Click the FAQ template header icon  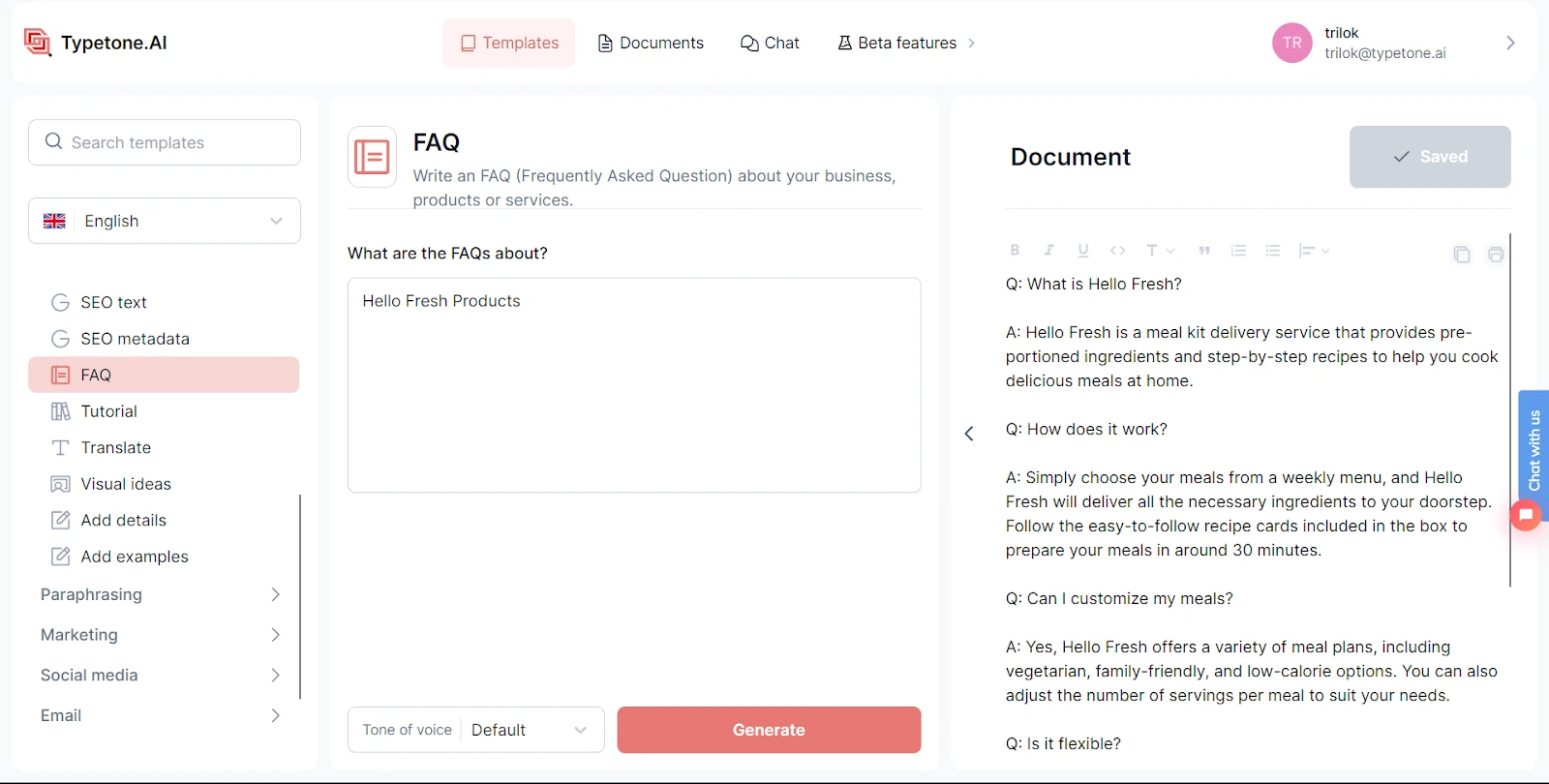(372, 157)
